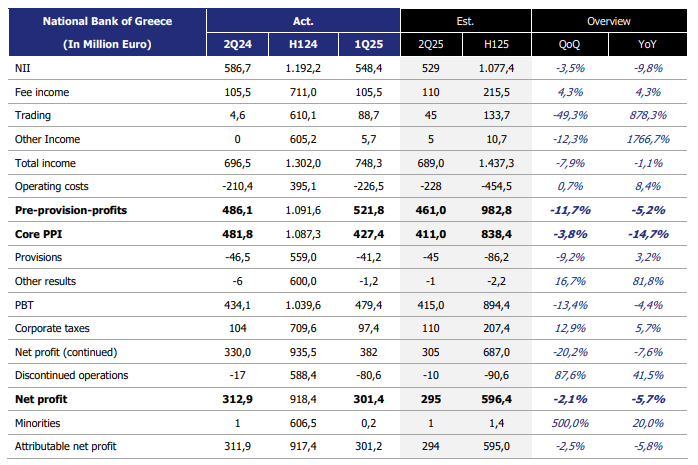Select the 1Q25 column header
698x465 pixels.
[x=369, y=44]
